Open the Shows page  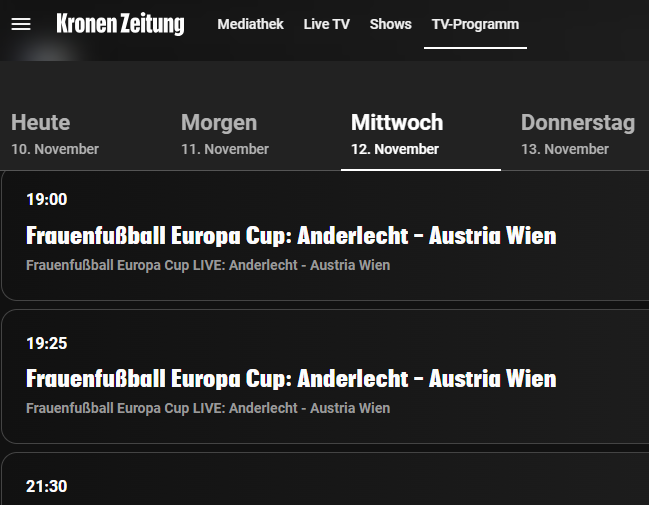[390, 24]
